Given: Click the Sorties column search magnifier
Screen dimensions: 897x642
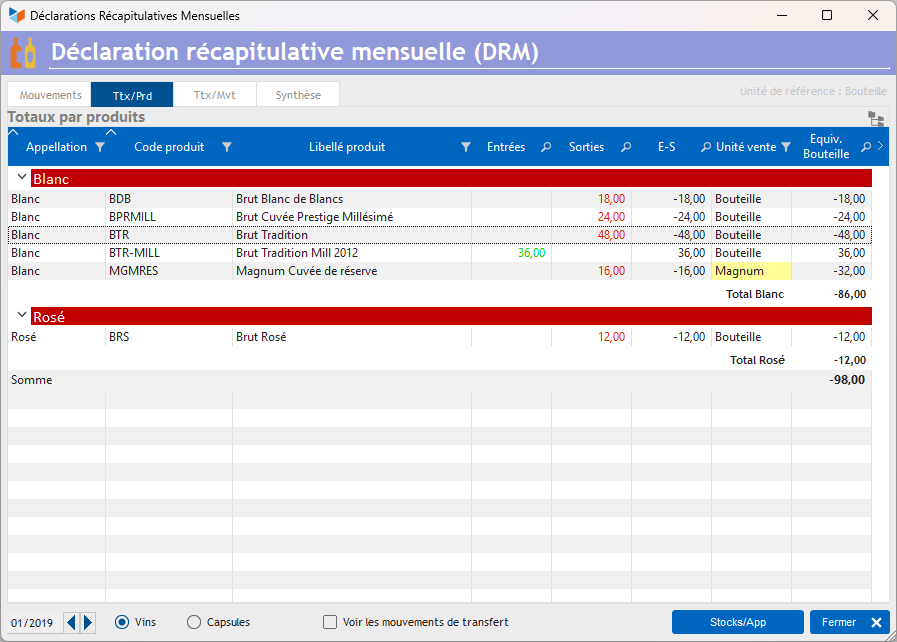Looking at the screenshot, I should pyautogui.click(x=626, y=147).
